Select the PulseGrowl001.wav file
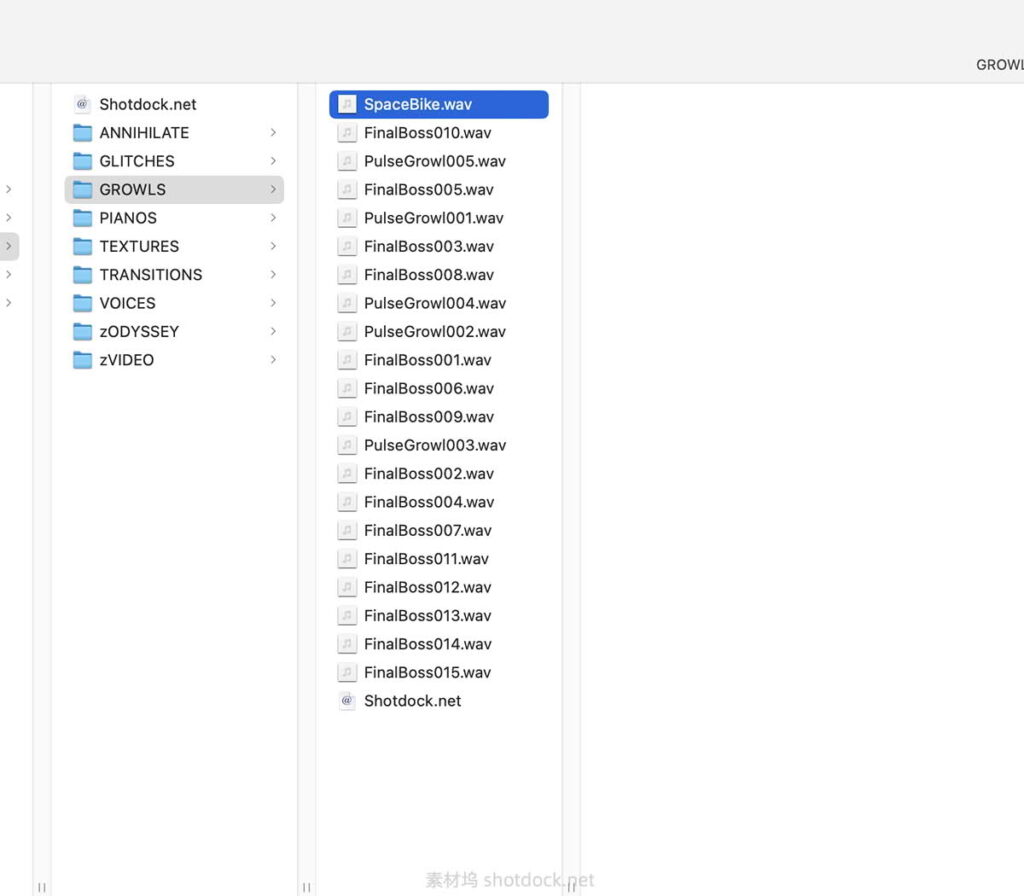This screenshot has width=1024, height=896. point(433,218)
